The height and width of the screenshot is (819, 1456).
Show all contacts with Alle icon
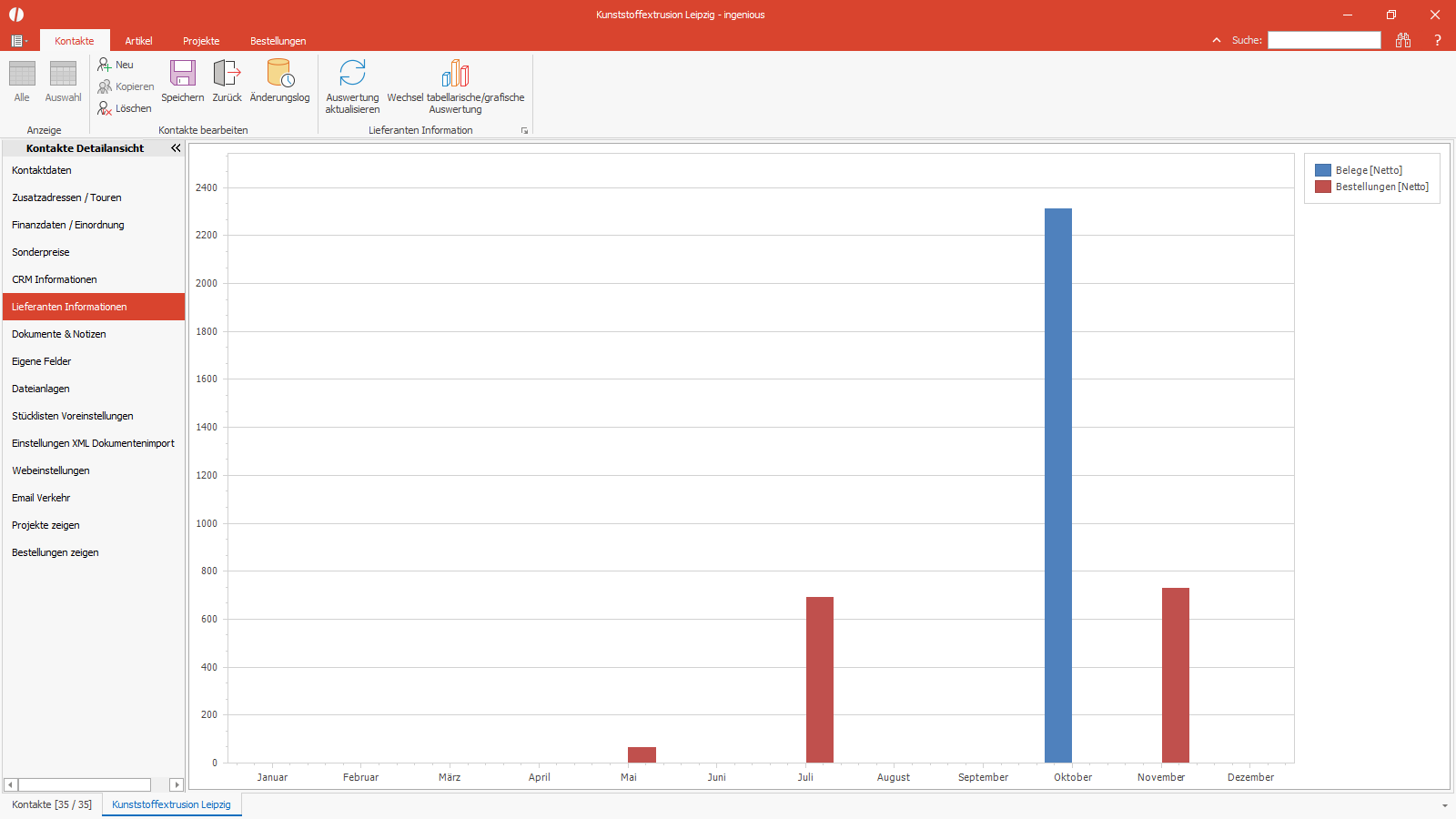tap(22, 74)
